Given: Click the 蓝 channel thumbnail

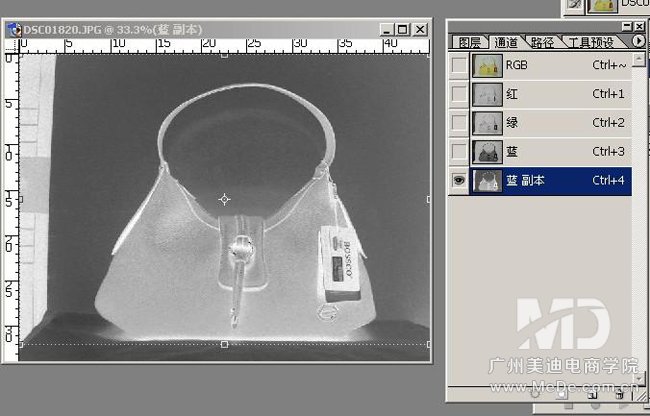Looking at the screenshot, I should 487,152.
